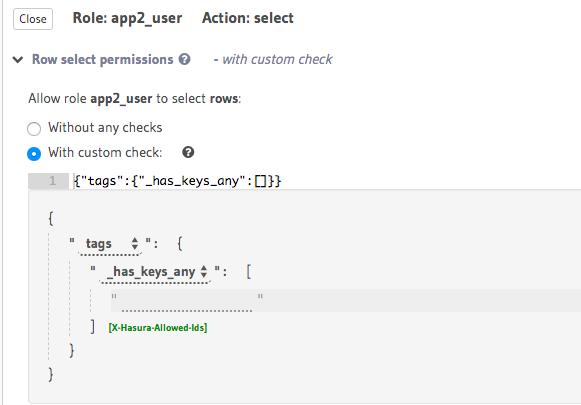Open the tags column dropdown arrows
Image resolution: width=581 pixels, height=405 pixels.
tap(135, 243)
